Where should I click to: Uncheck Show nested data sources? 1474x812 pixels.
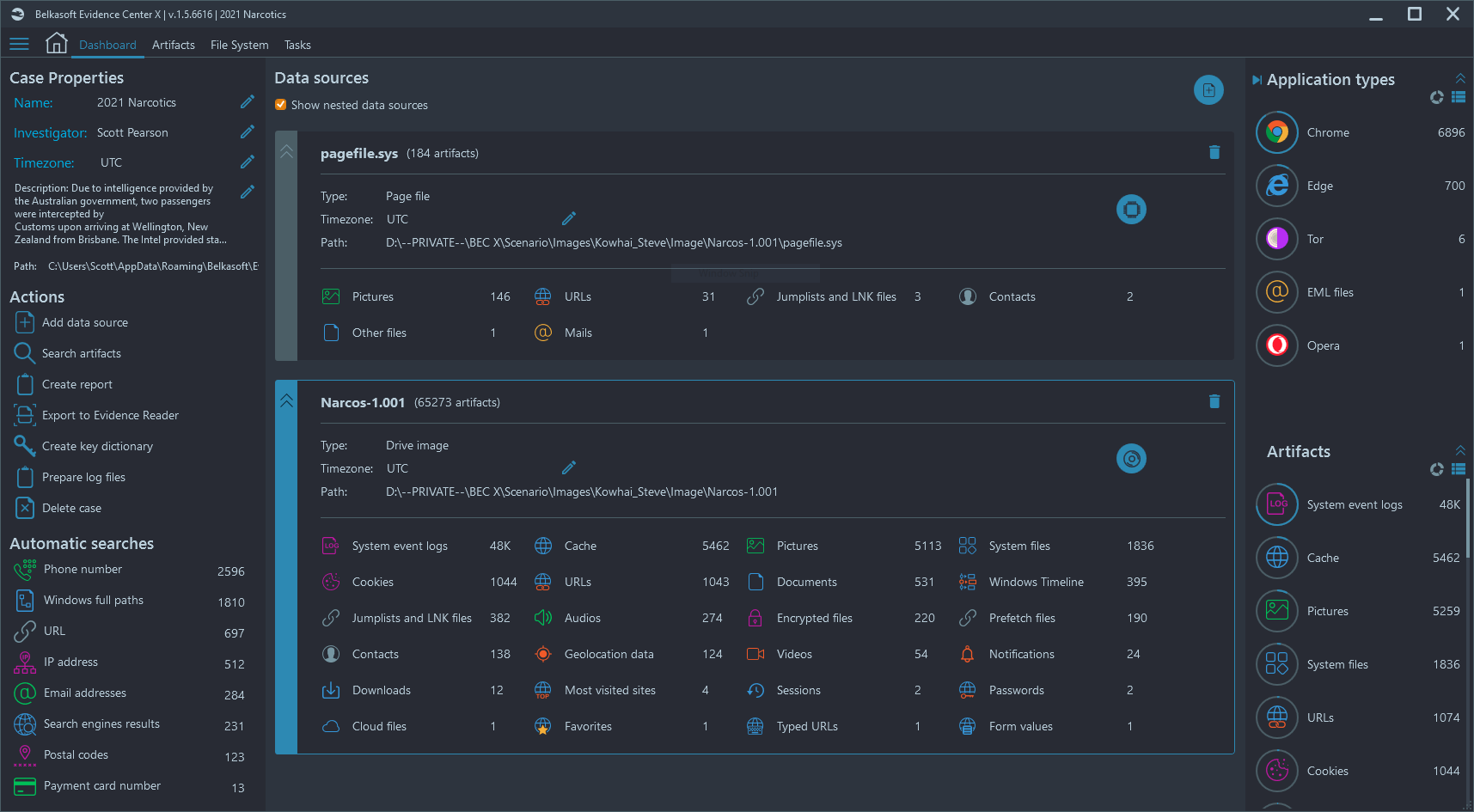[x=281, y=105]
